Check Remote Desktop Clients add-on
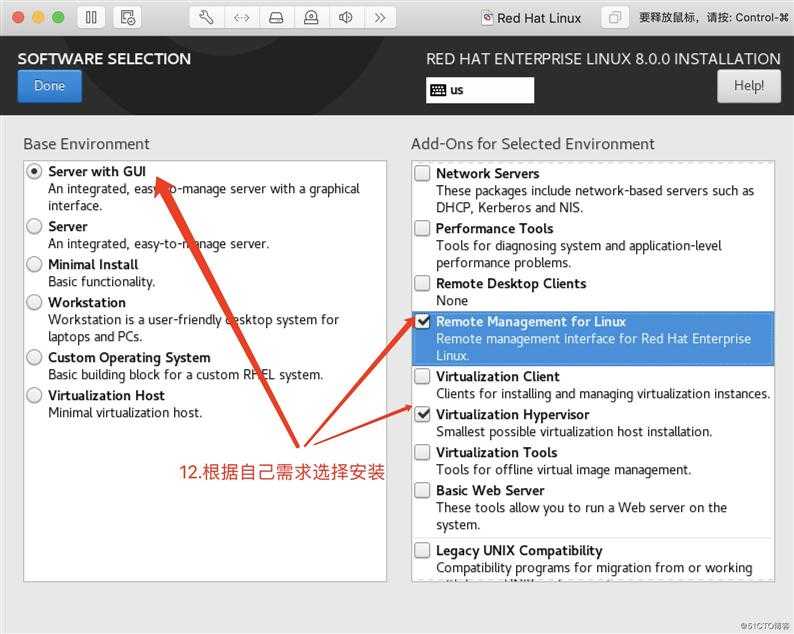 pyautogui.click(x=422, y=283)
